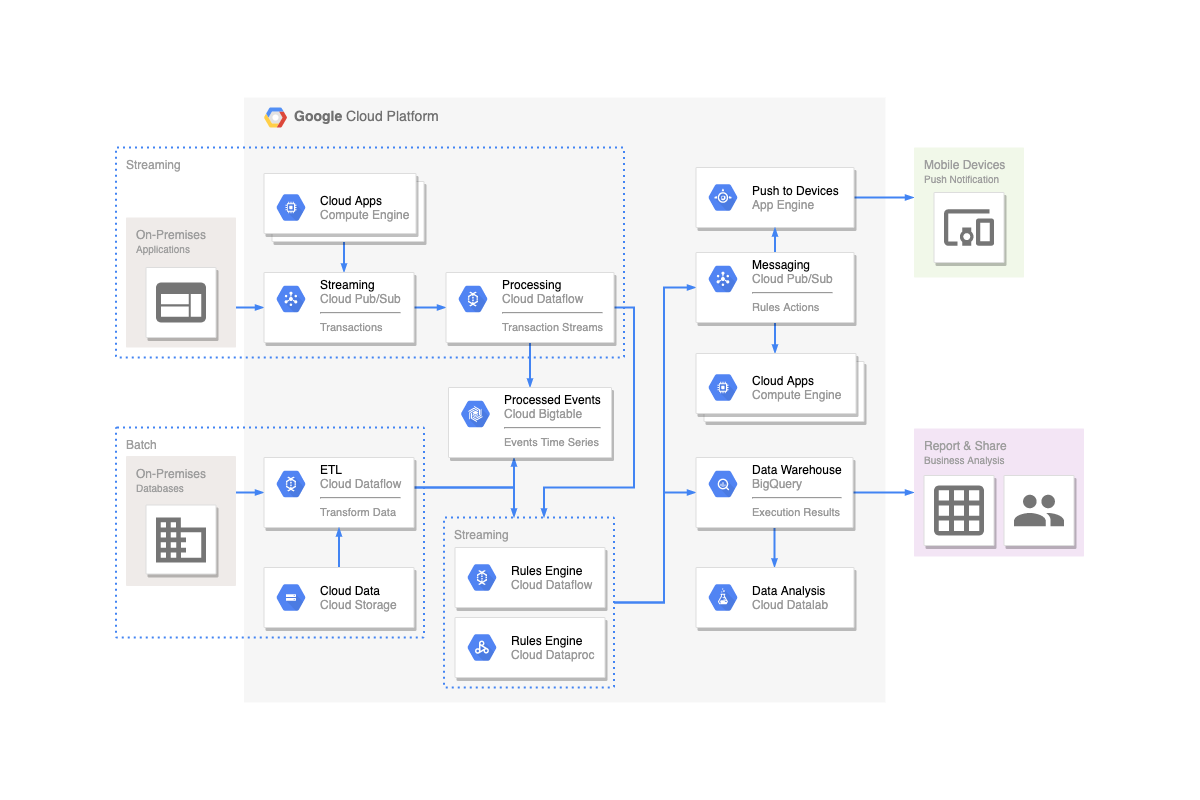
Task: Click the "Processing" card title
Action: [x=532, y=285]
